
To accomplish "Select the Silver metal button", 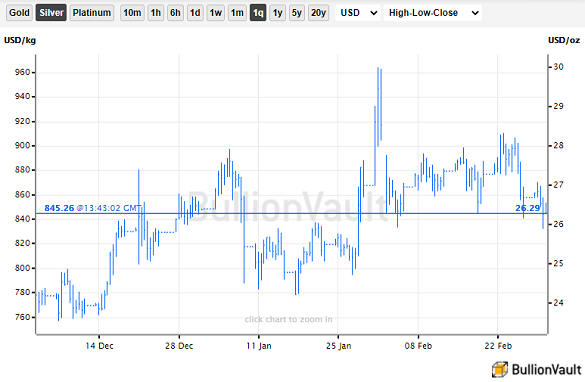I will (51, 13).
